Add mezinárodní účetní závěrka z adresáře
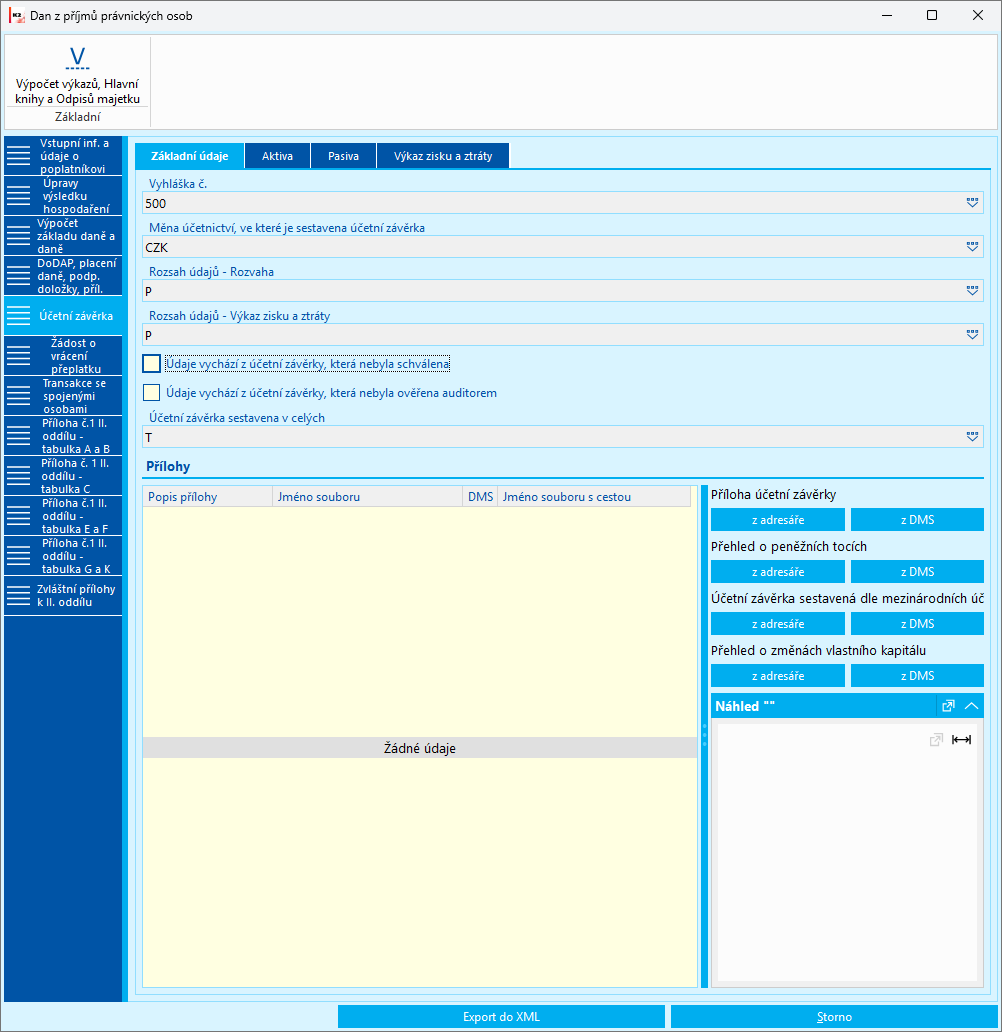Image resolution: width=1002 pixels, height=1032 pixels. [x=778, y=624]
